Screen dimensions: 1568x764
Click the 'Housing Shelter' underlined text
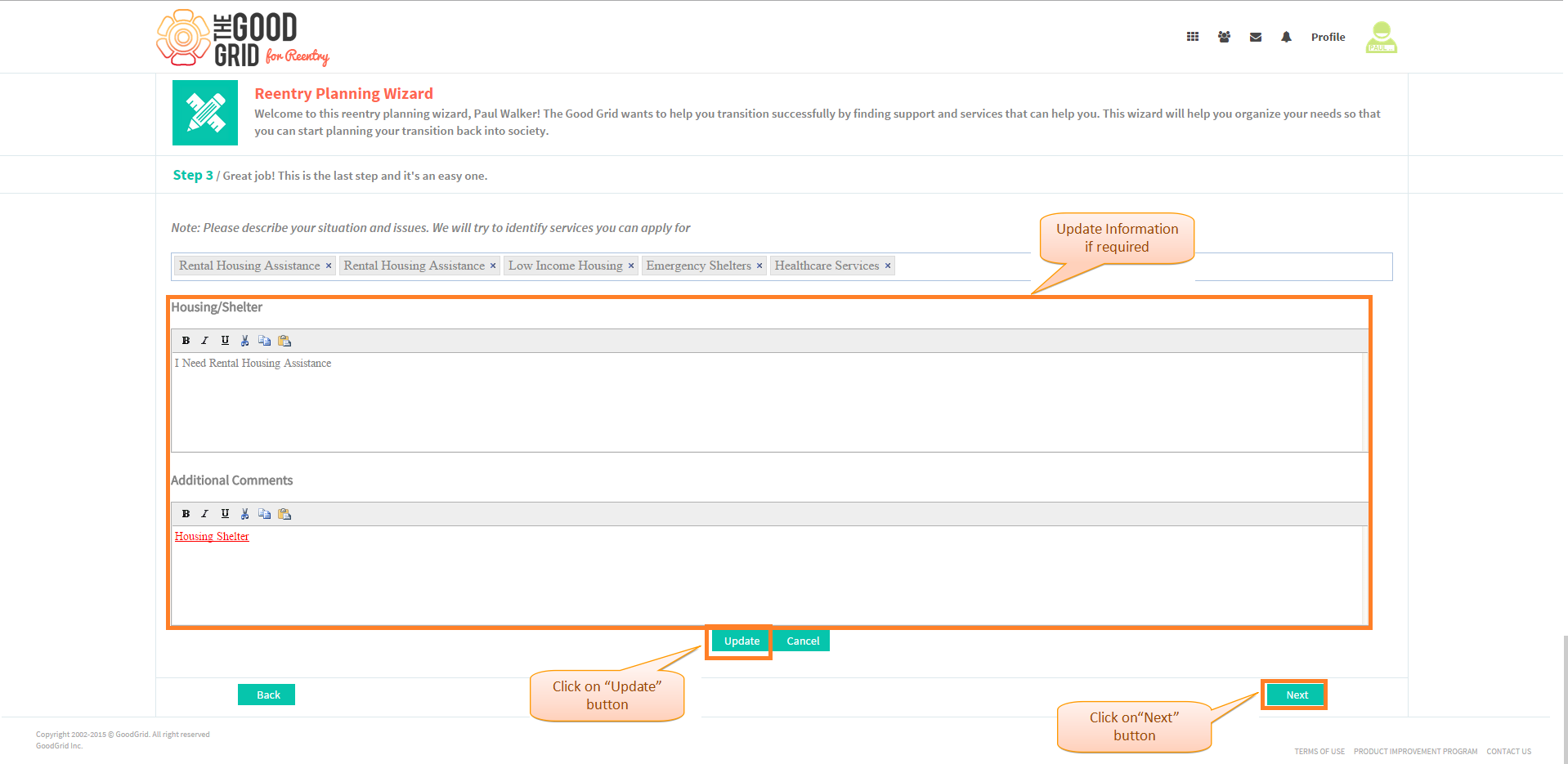click(212, 536)
